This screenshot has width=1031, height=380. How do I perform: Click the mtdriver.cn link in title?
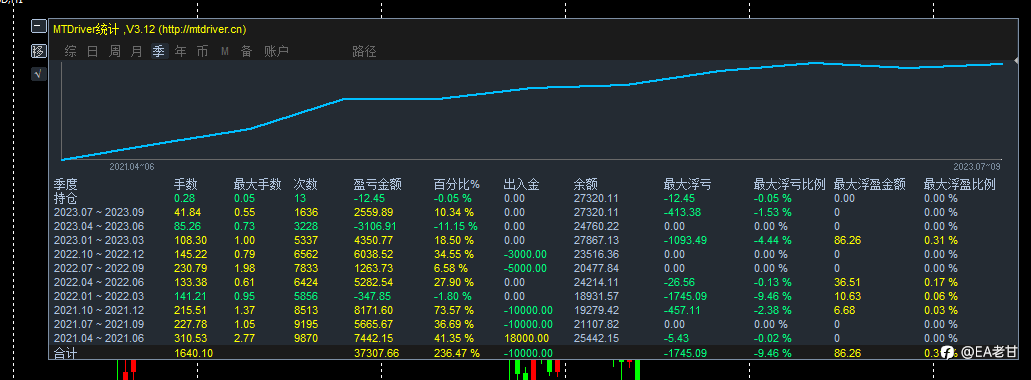(201, 30)
